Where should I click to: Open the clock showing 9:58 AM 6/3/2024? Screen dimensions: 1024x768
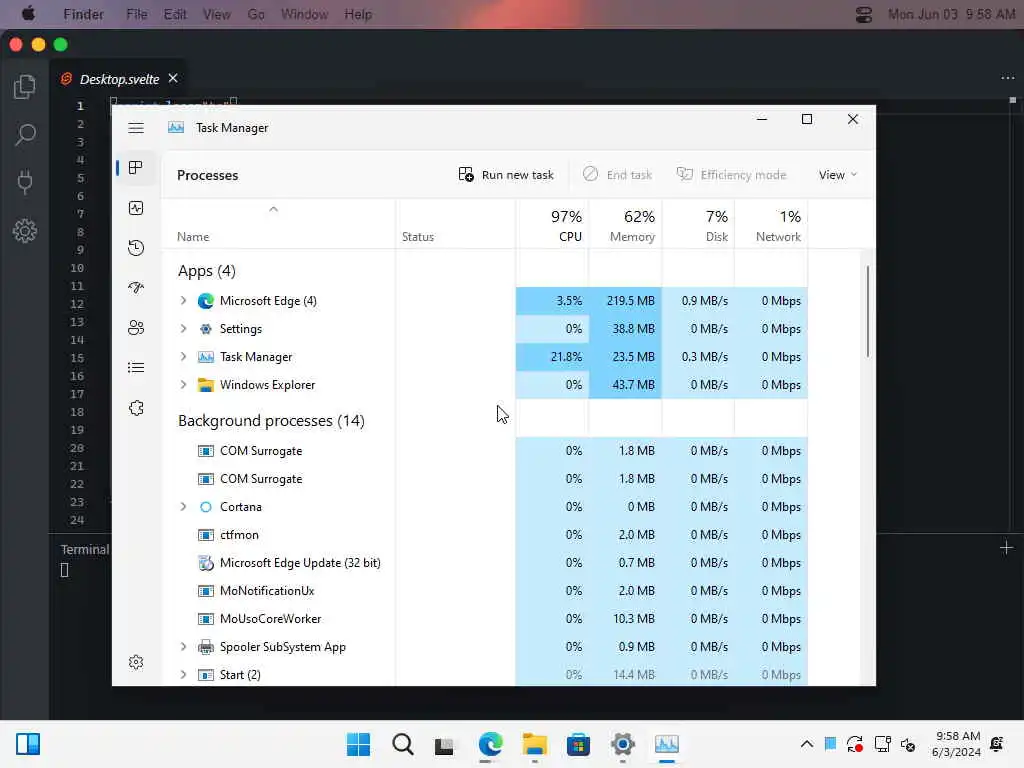pos(957,744)
